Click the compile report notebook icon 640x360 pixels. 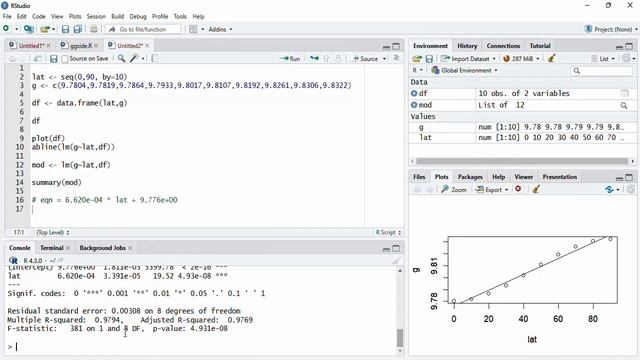(155, 58)
